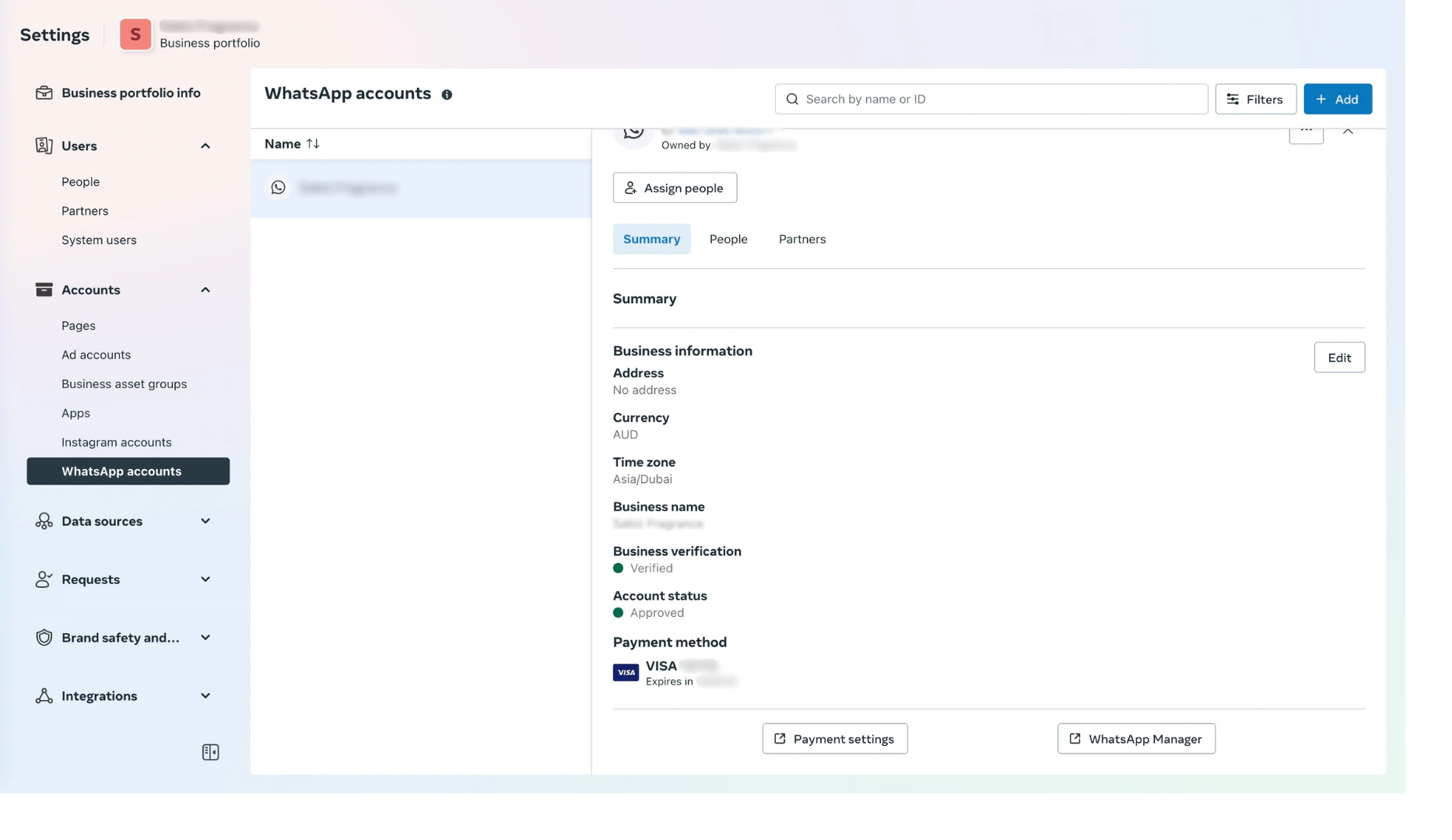Click the Brand safety shield icon

[44, 638]
